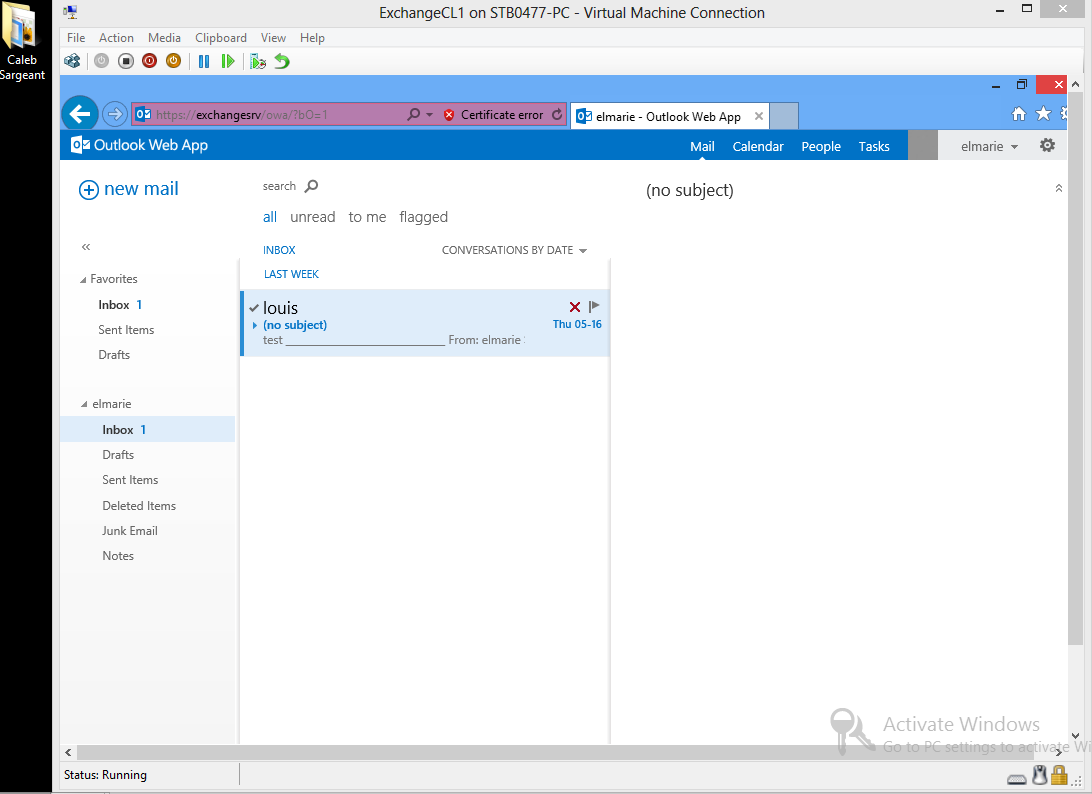Viewport: 1092px width, 794px height.
Task: Select the elmarie - Outlook Web App browser tab
Action: point(667,116)
